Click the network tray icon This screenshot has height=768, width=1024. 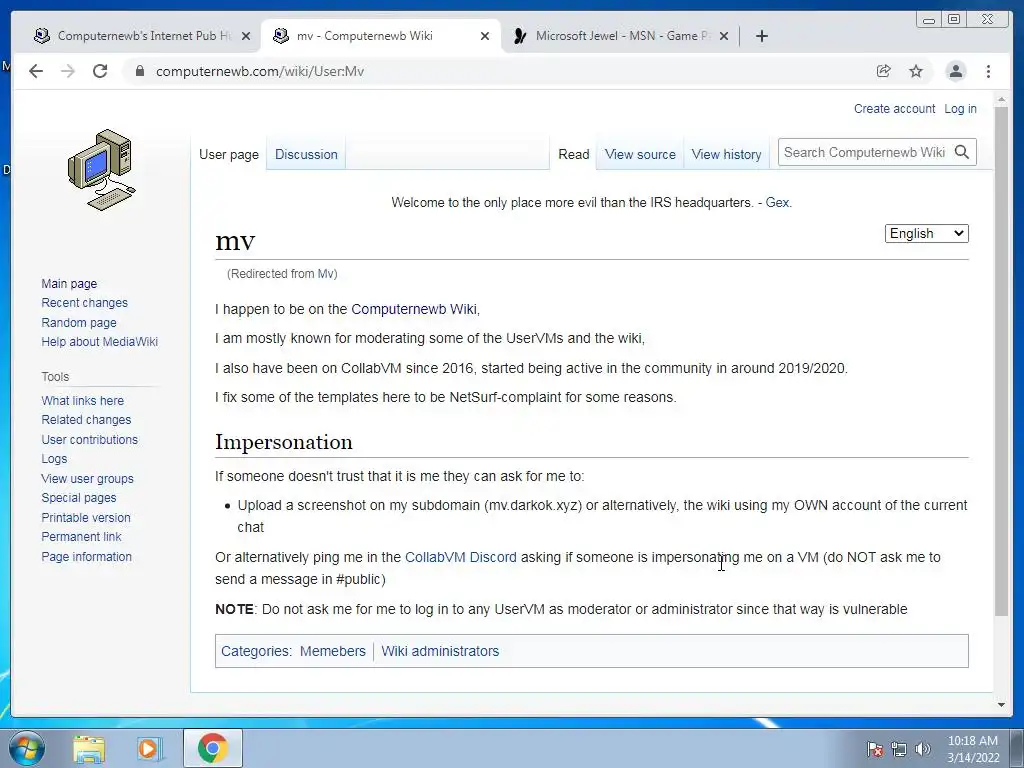pyautogui.click(x=899, y=749)
